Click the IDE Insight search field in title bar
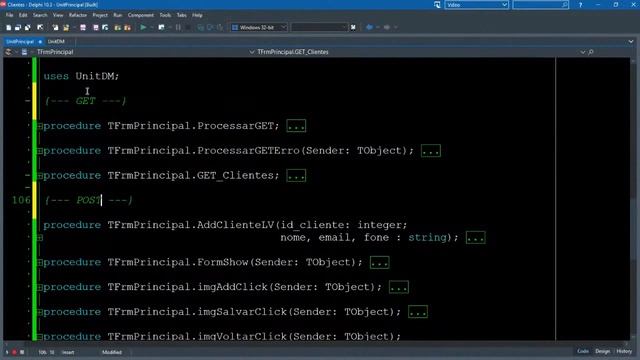The image size is (640, 360). pos(540,5)
